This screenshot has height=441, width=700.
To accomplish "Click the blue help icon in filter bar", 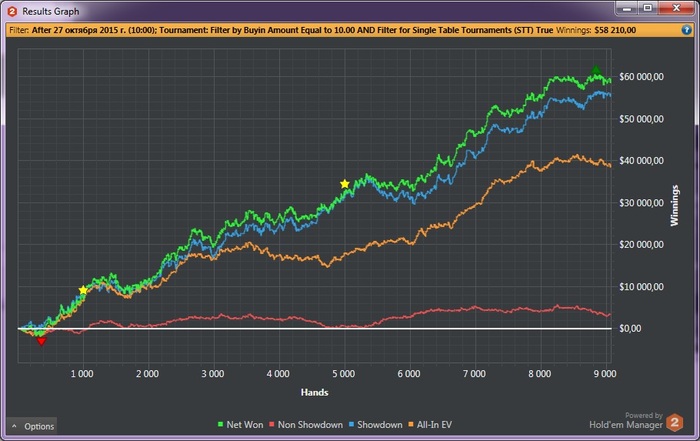I will (x=686, y=30).
